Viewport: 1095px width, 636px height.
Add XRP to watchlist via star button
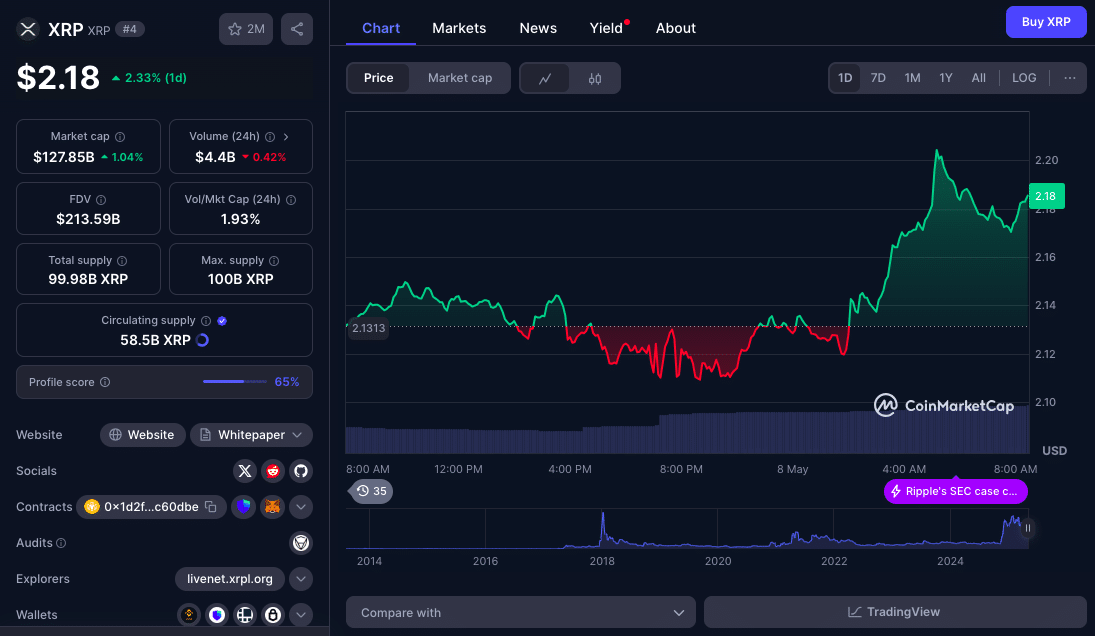246,29
